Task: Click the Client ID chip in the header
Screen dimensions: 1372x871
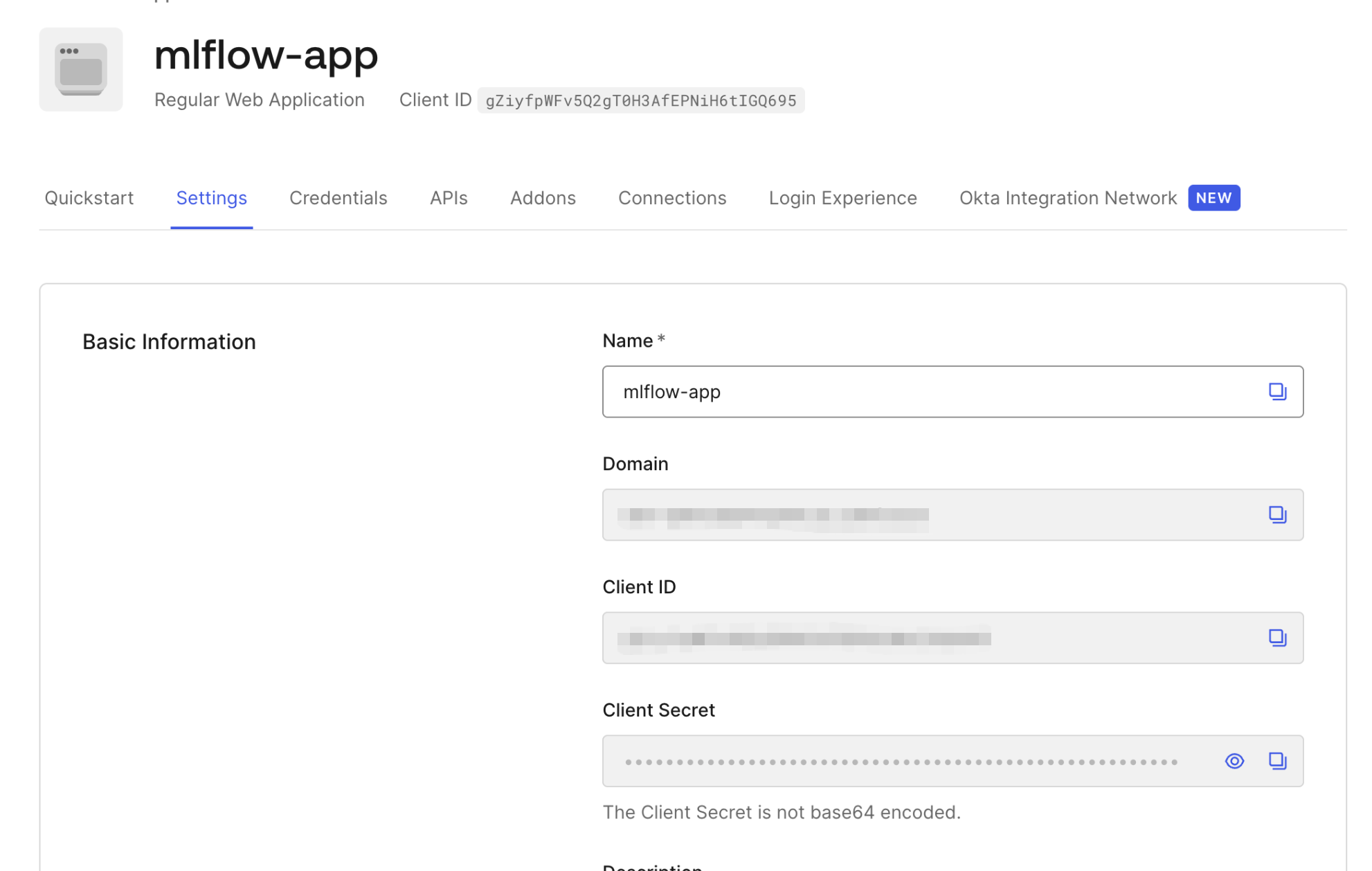Action: click(x=640, y=100)
